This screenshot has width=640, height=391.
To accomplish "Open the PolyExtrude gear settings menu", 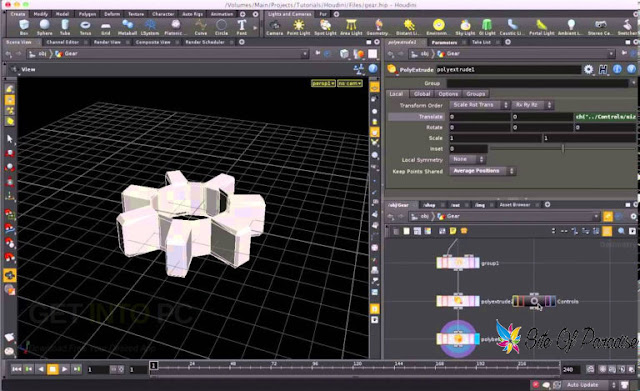I will (x=588, y=70).
